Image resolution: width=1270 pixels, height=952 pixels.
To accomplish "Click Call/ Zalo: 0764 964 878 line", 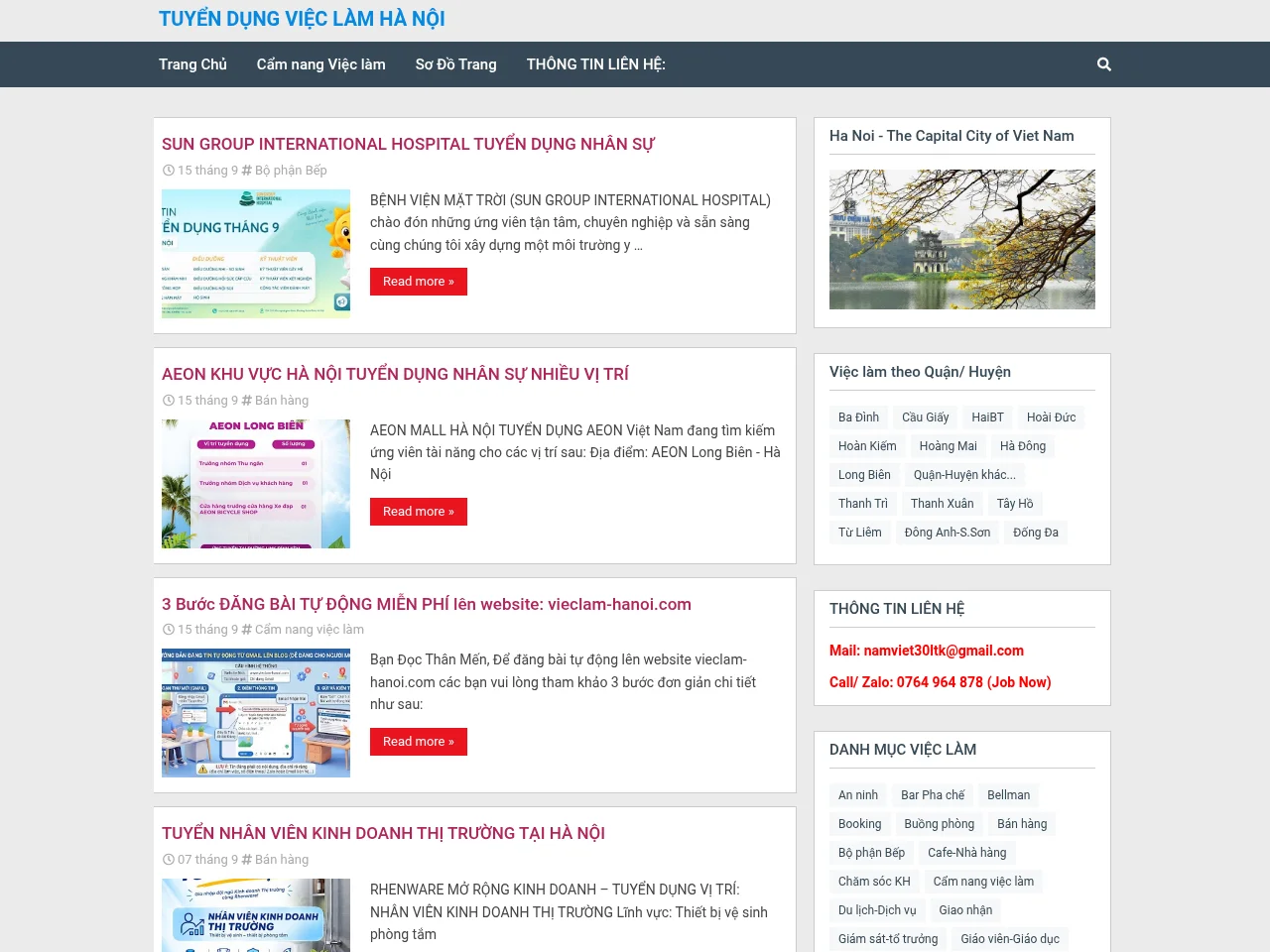I will point(941,682).
